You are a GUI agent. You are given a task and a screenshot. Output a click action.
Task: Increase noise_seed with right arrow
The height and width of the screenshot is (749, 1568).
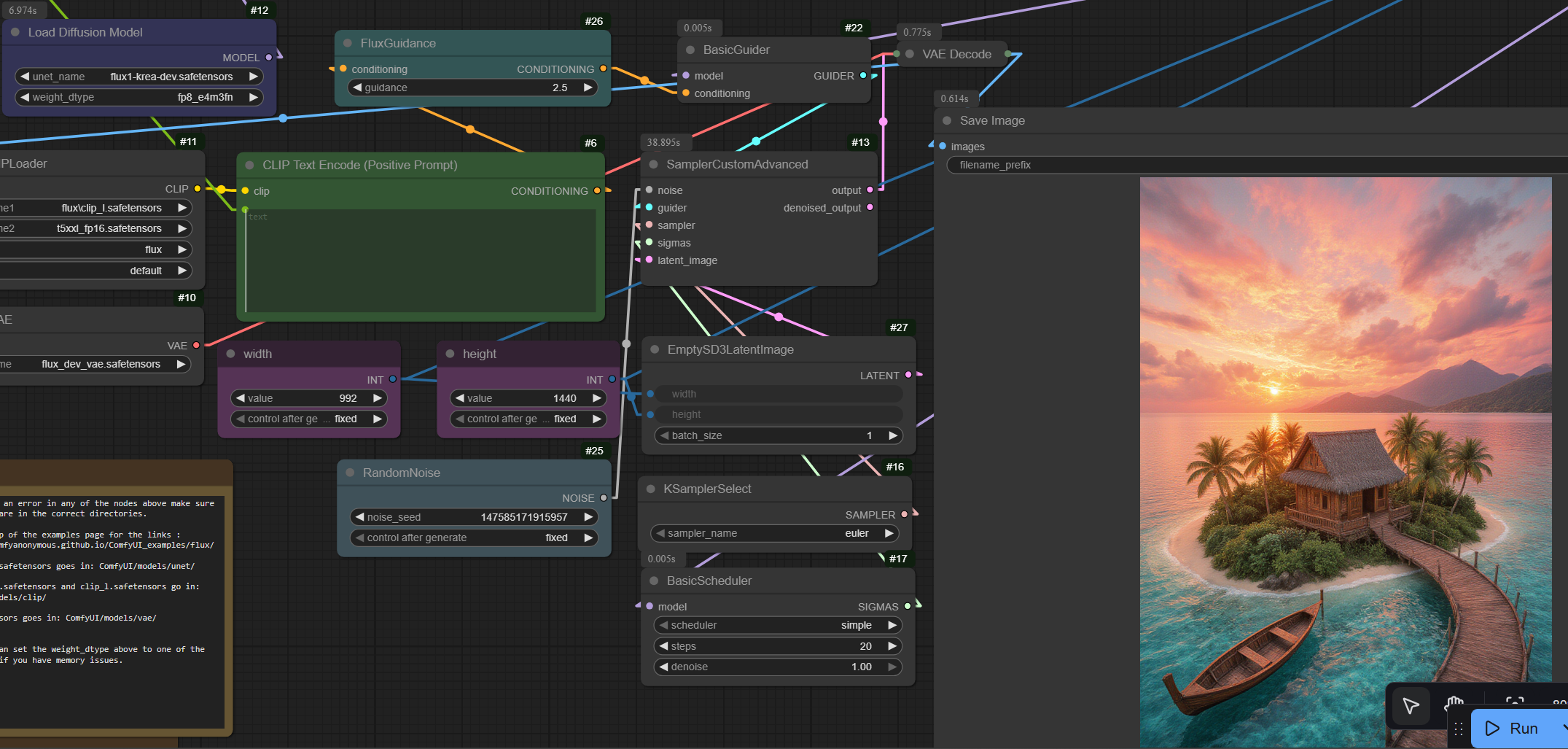[588, 517]
